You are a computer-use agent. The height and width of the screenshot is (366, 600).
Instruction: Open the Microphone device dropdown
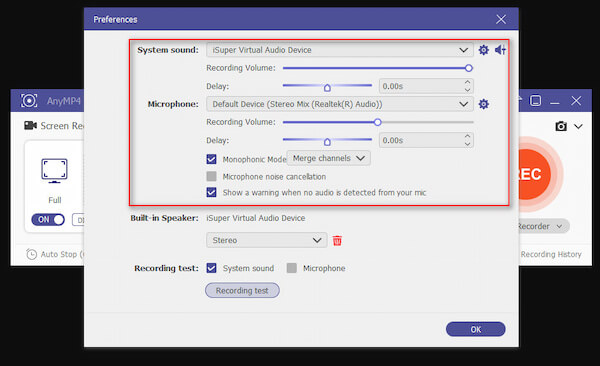[x=340, y=104]
